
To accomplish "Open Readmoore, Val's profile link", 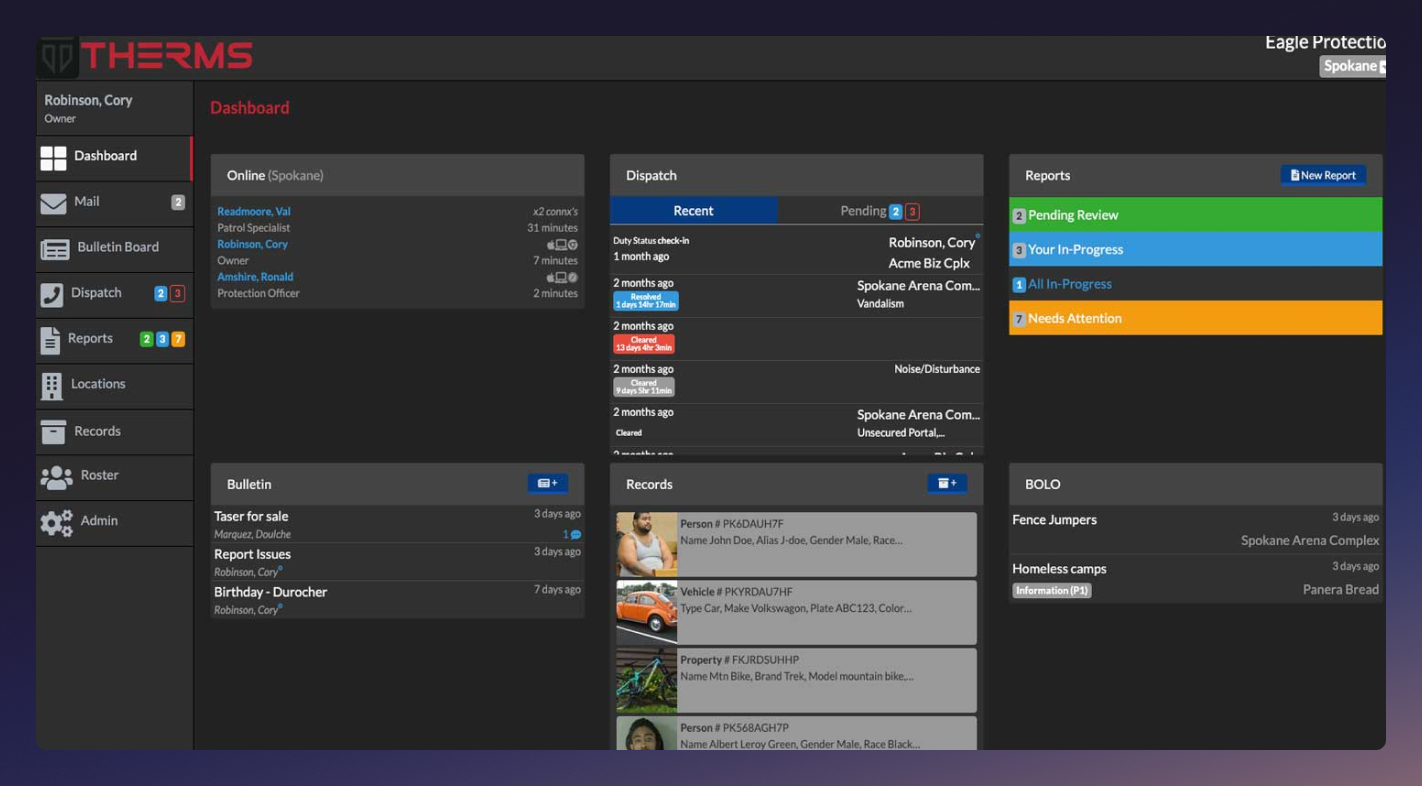I will 252,211.
